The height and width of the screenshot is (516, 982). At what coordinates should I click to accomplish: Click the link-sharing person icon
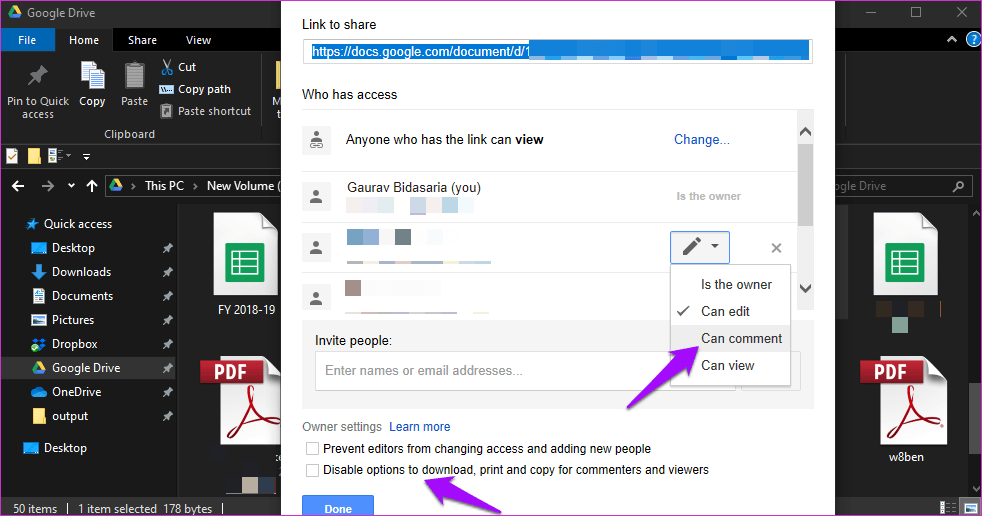point(316,140)
